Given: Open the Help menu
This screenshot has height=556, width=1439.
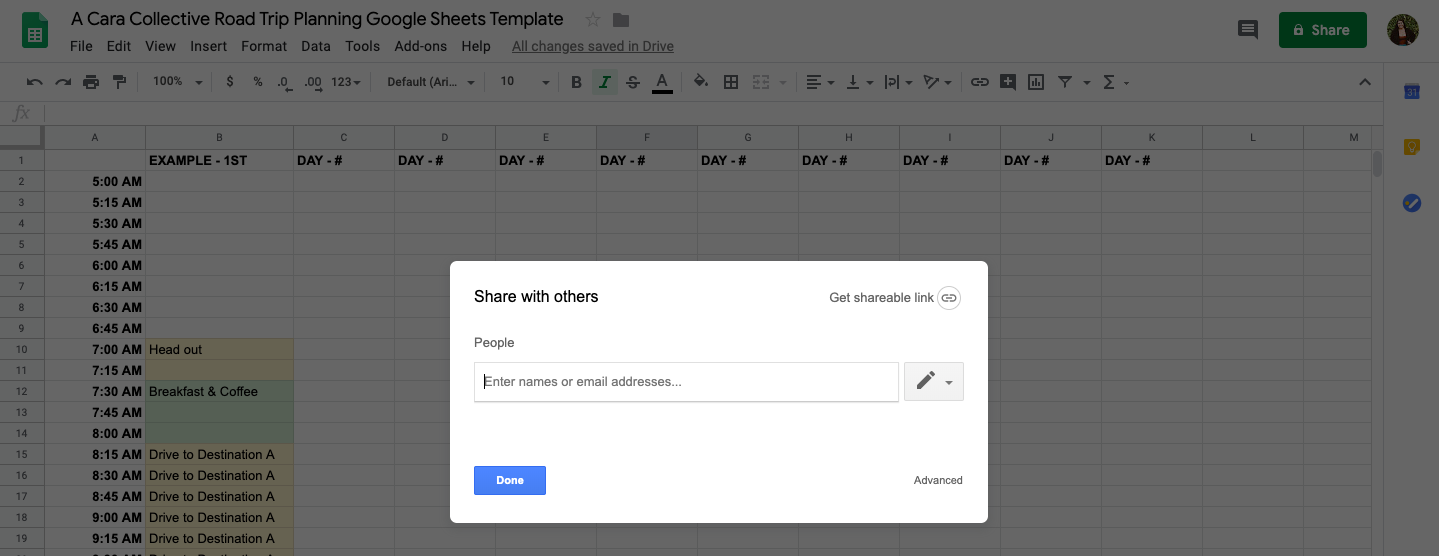Looking at the screenshot, I should pyautogui.click(x=476, y=46).
